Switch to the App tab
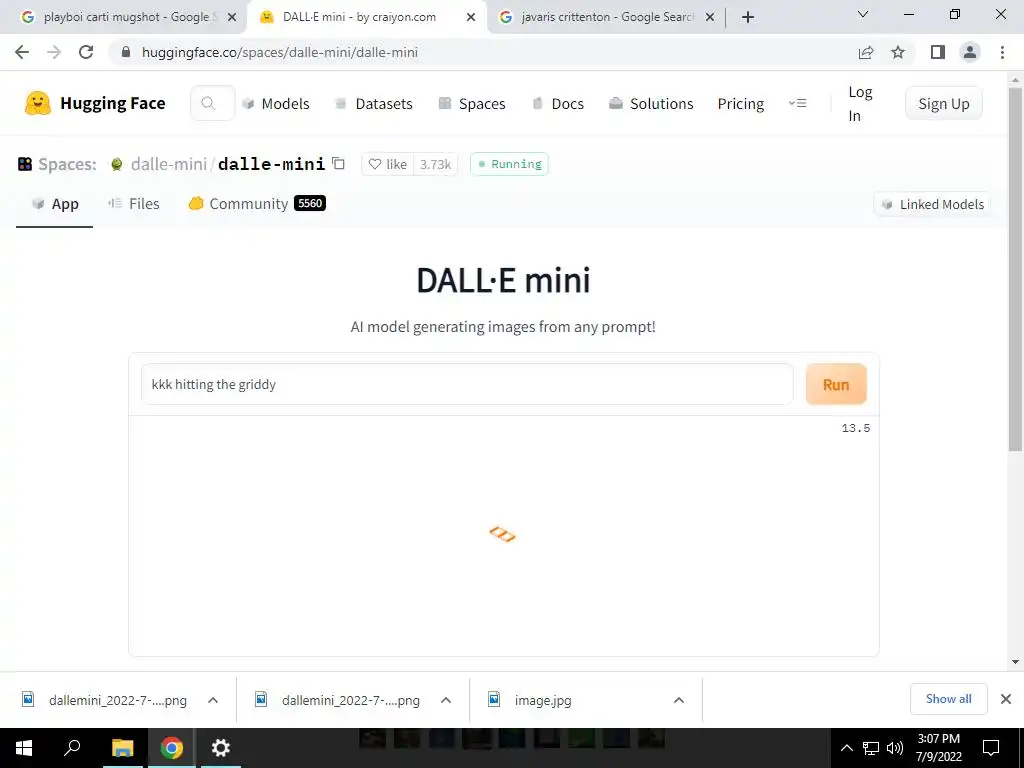The image size is (1024, 768). click(x=55, y=204)
